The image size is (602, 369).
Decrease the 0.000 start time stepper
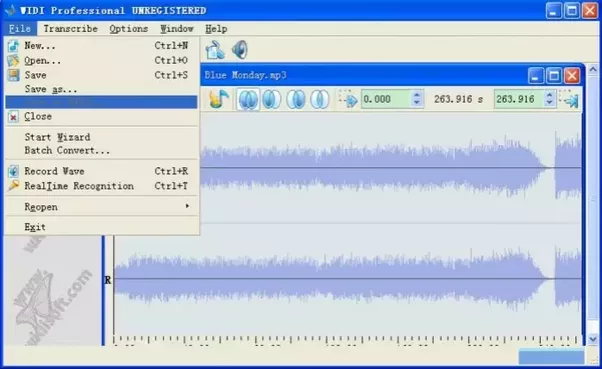pyautogui.click(x=417, y=103)
